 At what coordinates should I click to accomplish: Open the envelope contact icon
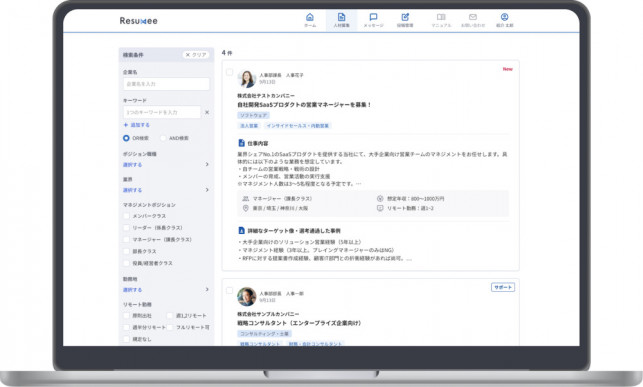click(473, 17)
